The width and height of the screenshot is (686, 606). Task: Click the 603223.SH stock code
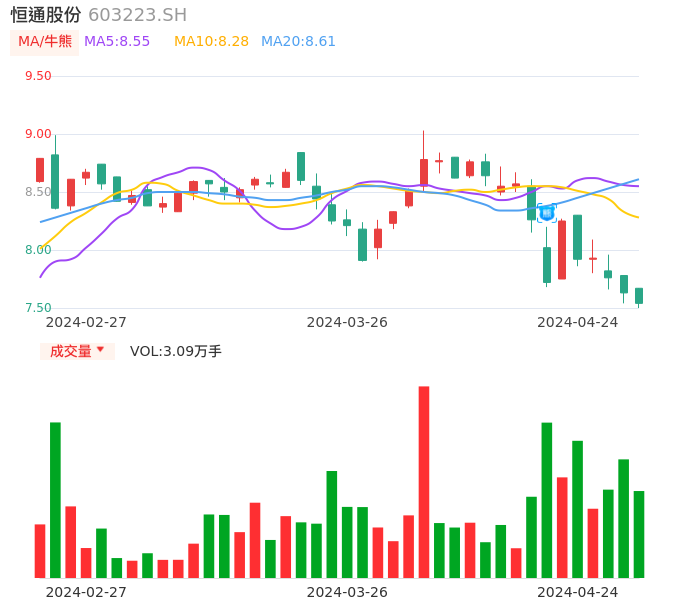[x=137, y=15]
